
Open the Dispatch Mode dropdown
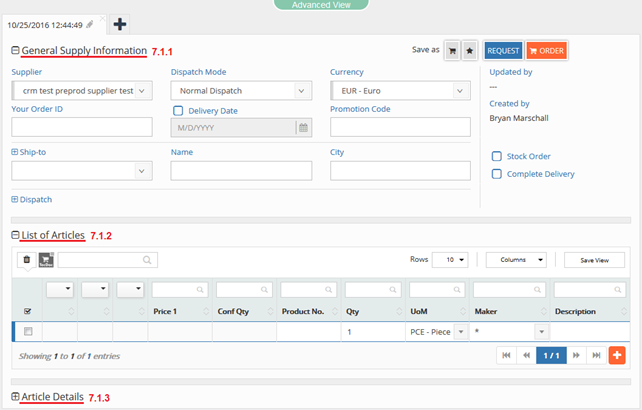pos(240,91)
